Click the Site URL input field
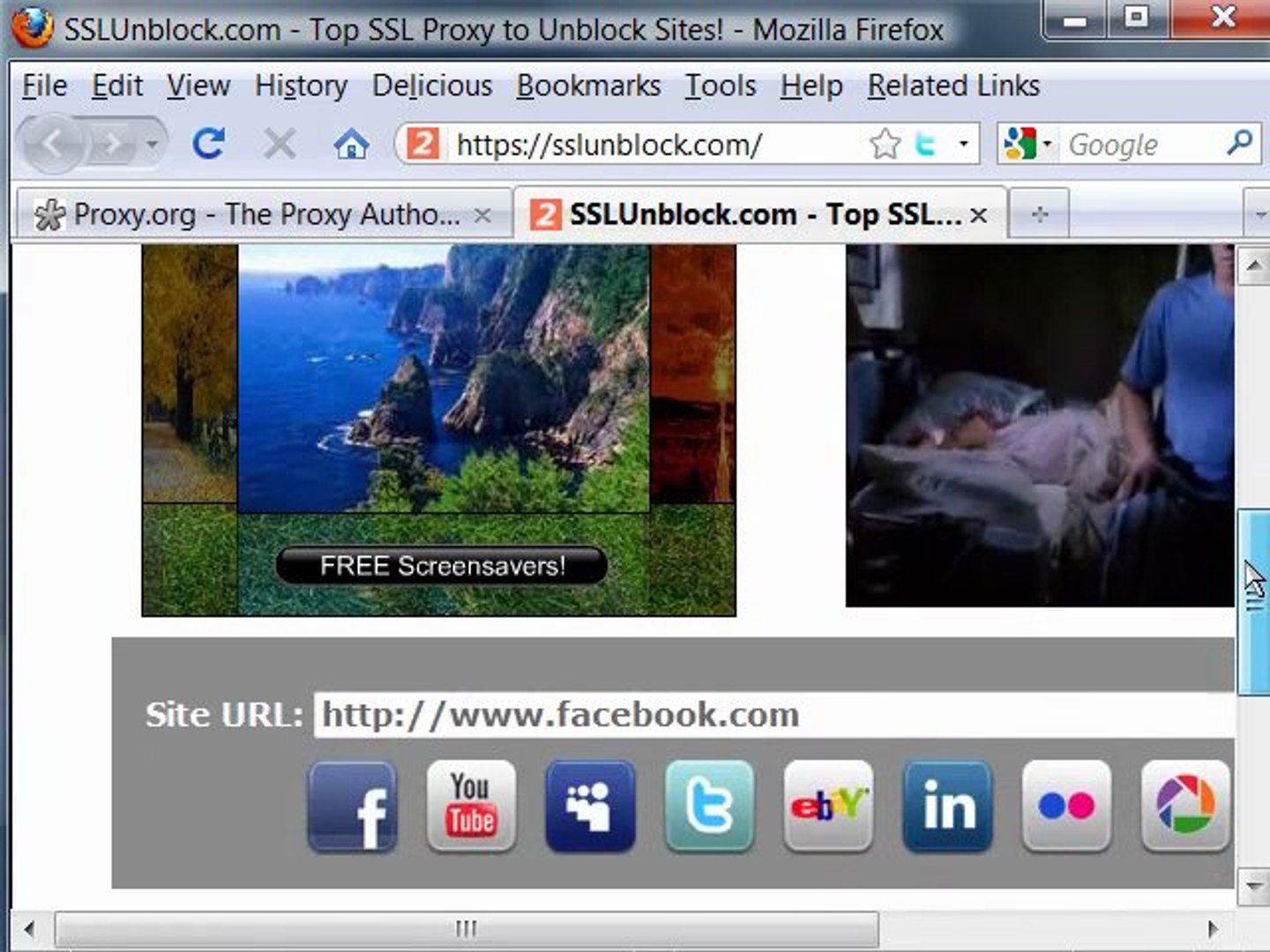Image resolution: width=1270 pixels, height=952 pixels. tap(774, 714)
